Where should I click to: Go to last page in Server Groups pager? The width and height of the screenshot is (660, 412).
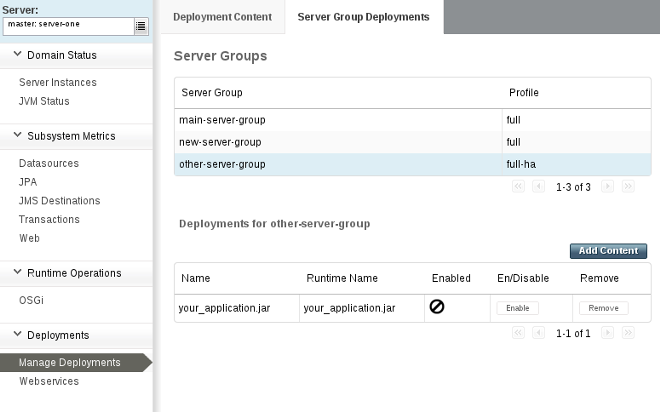[x=628, y=186]
